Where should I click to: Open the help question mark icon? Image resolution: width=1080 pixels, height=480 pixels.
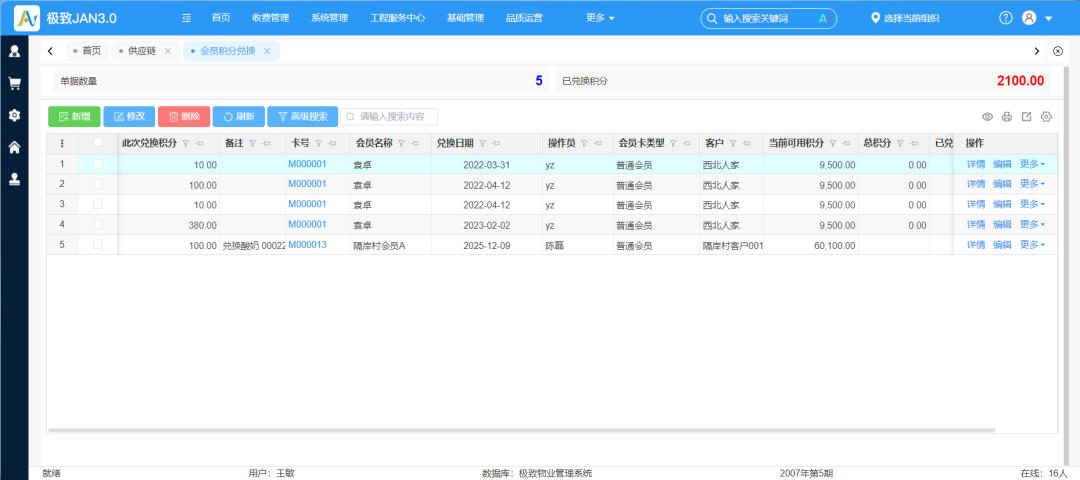coord(1006,18)
